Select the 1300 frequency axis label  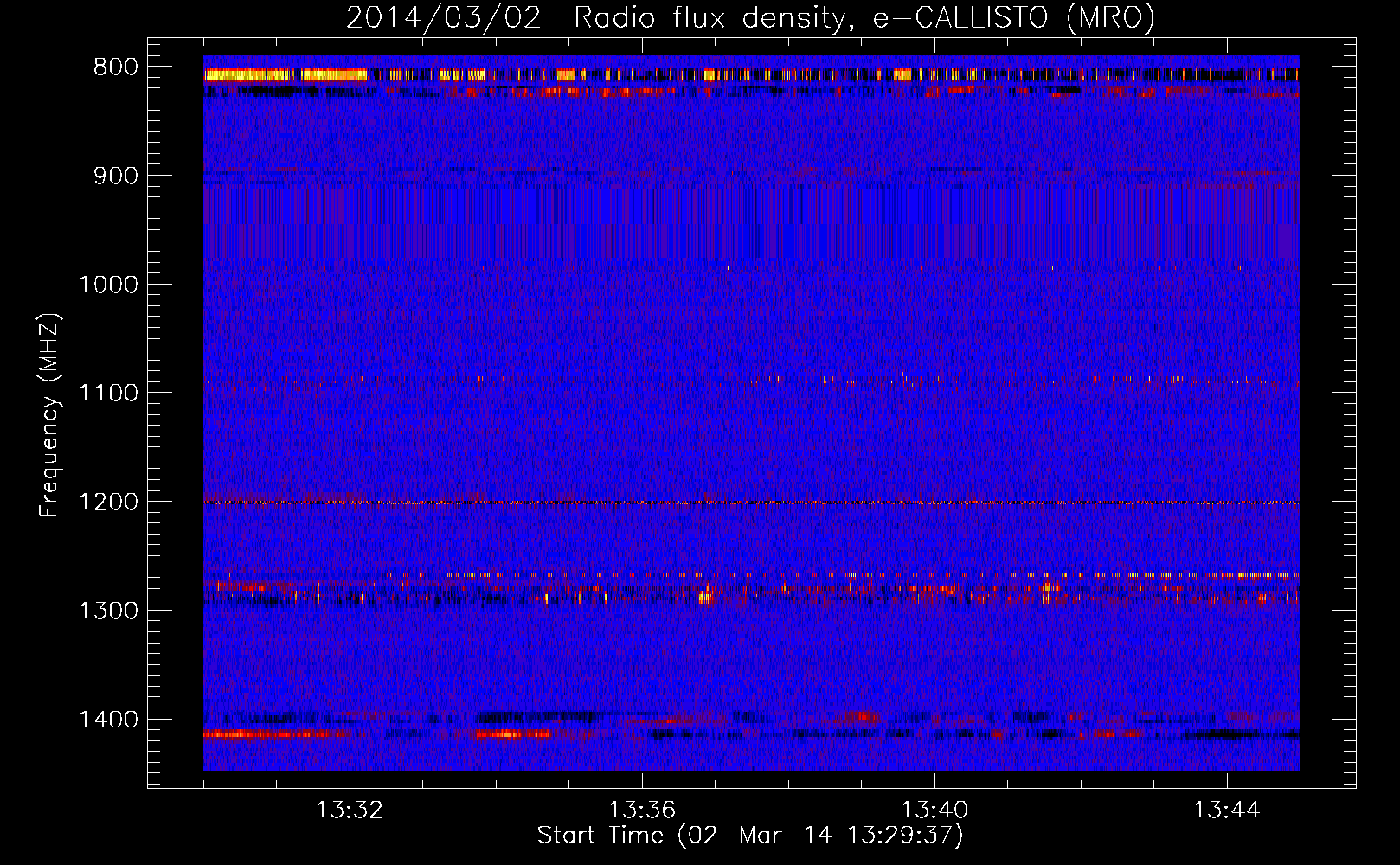point(108,611)
